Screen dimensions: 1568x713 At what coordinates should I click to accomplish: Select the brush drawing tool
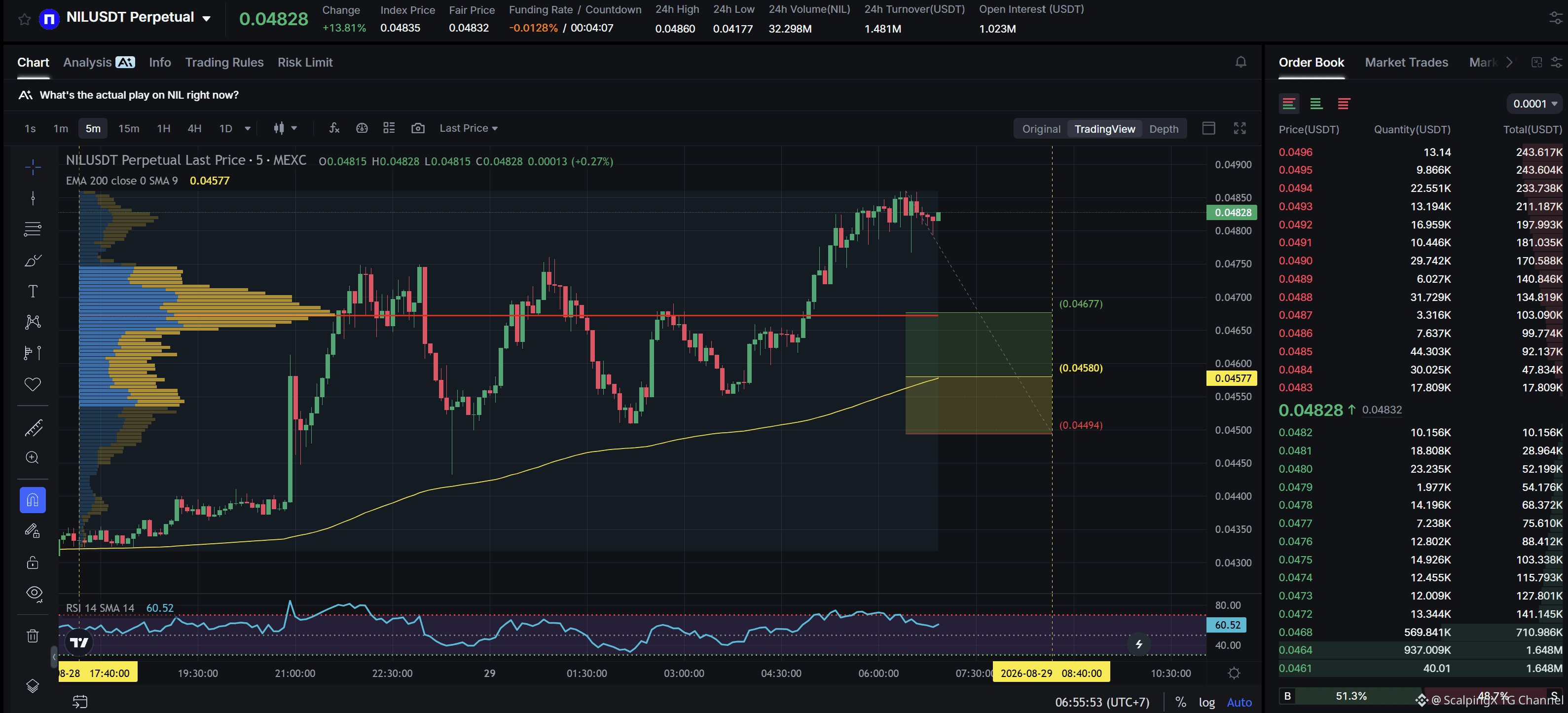point(33,261)
